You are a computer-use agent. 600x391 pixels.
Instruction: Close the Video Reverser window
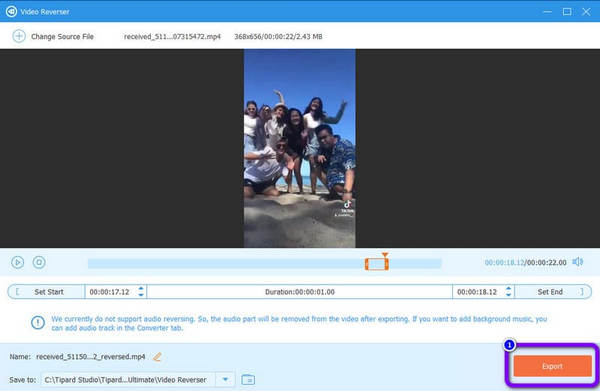(x=586, y=12)
